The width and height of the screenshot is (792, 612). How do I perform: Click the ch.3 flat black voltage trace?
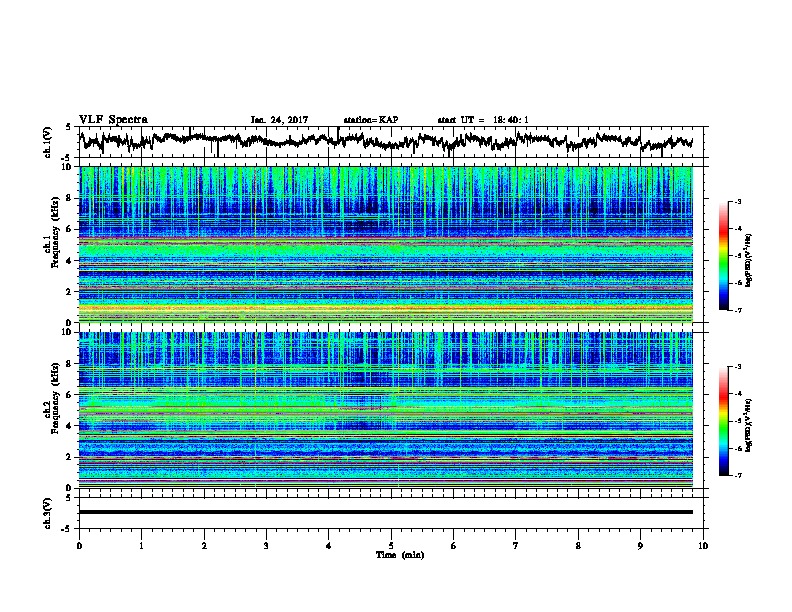pos(386,512)
